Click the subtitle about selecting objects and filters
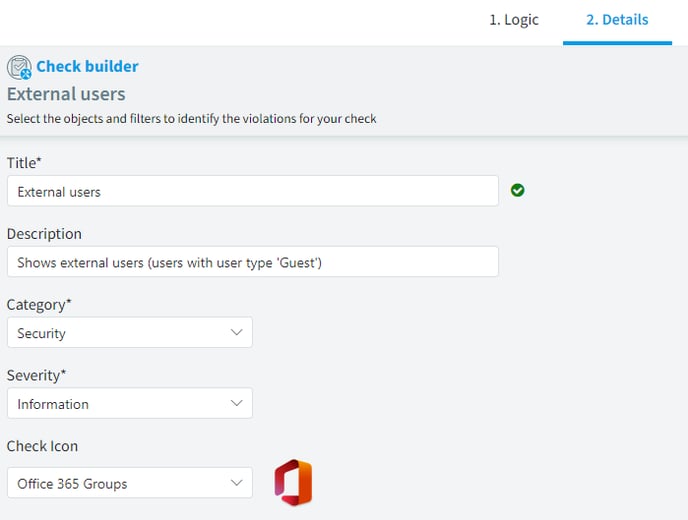 click(x=191, y=119)
